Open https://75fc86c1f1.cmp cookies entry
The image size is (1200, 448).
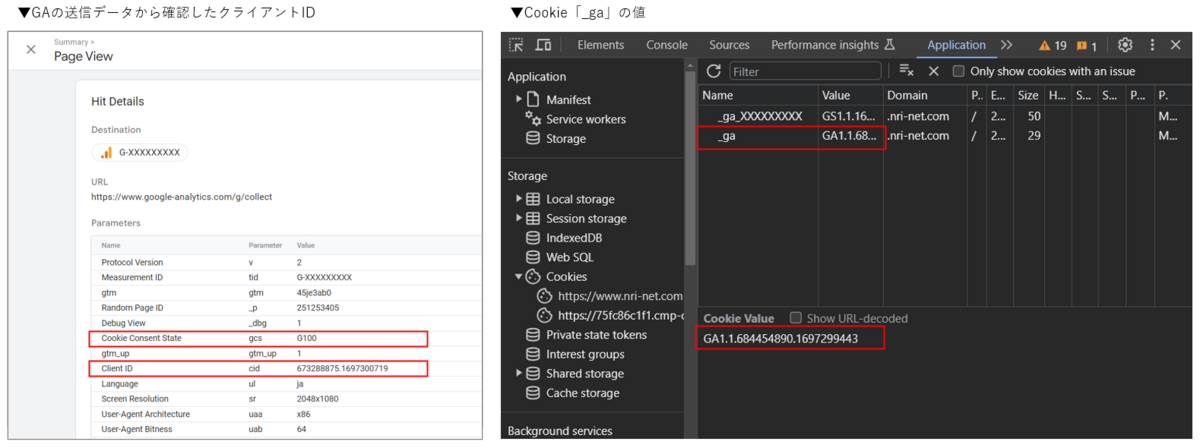(x=620, y=315)
